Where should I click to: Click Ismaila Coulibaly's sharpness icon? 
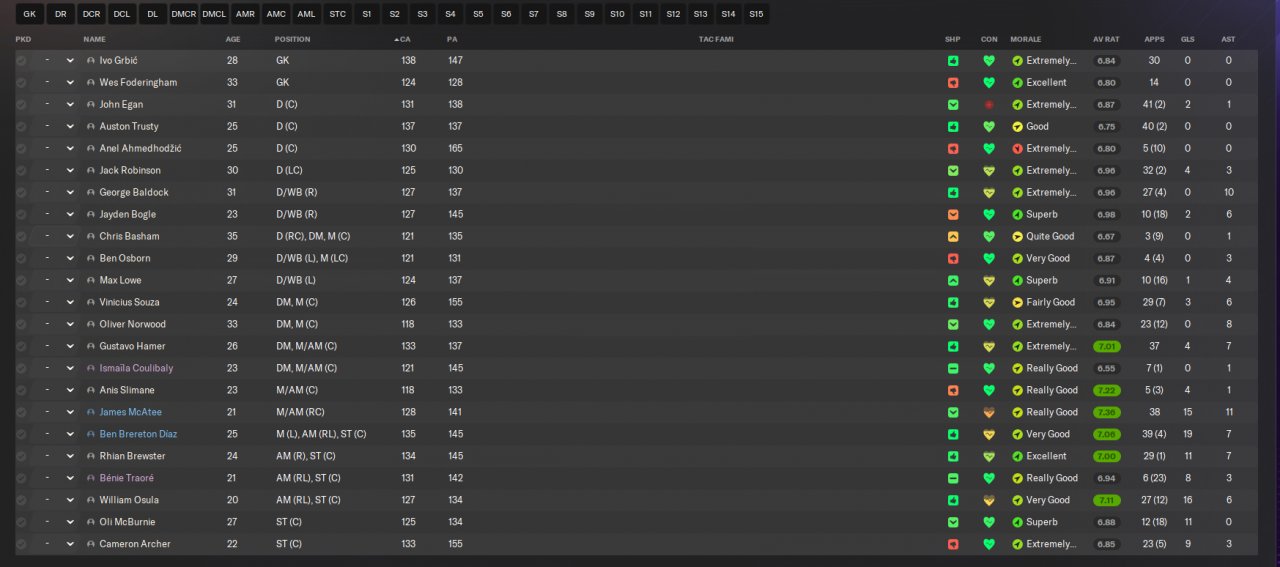953,369
